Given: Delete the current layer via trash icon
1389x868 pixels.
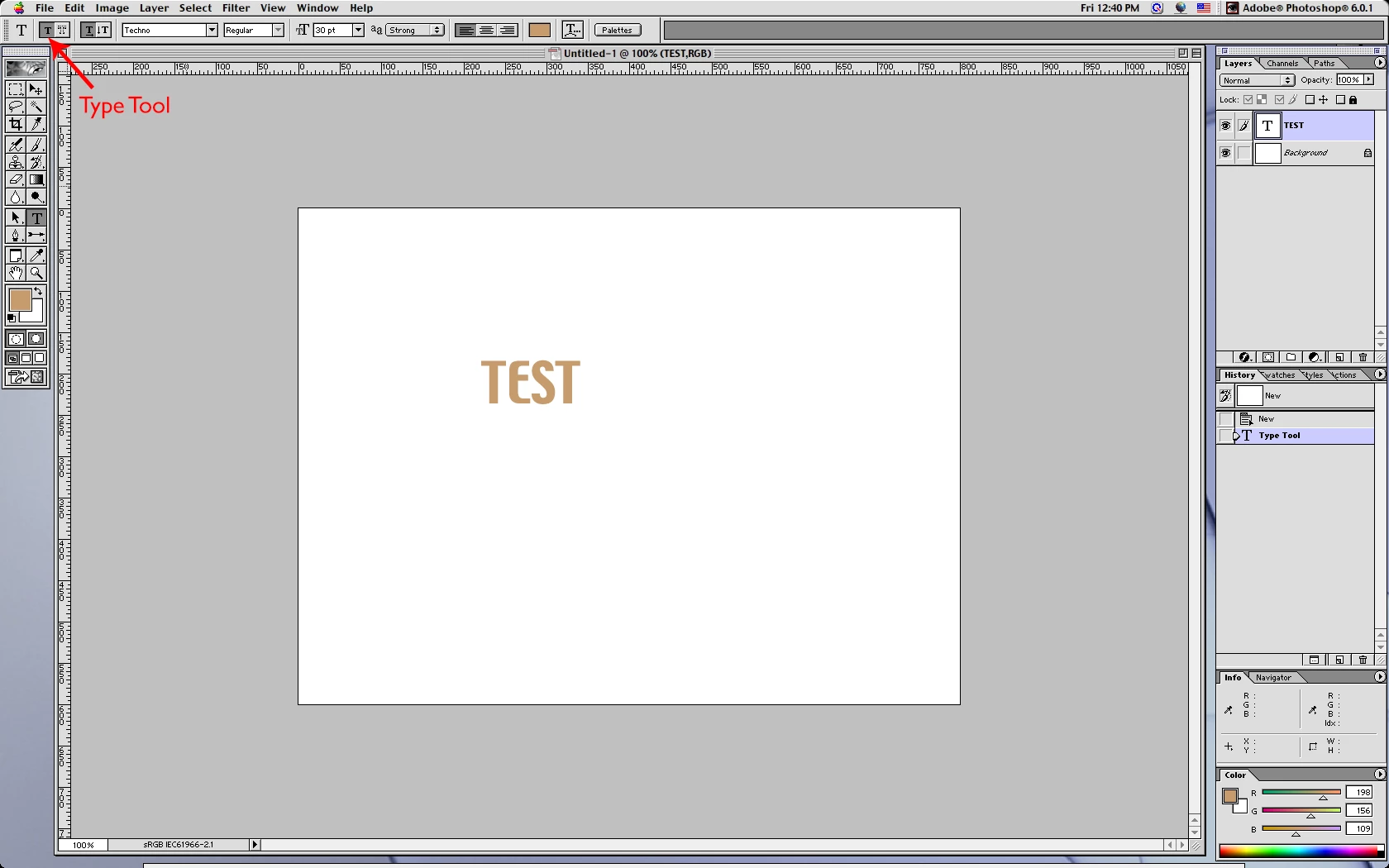Looking at the screenshot, I should click(1363, 357).
